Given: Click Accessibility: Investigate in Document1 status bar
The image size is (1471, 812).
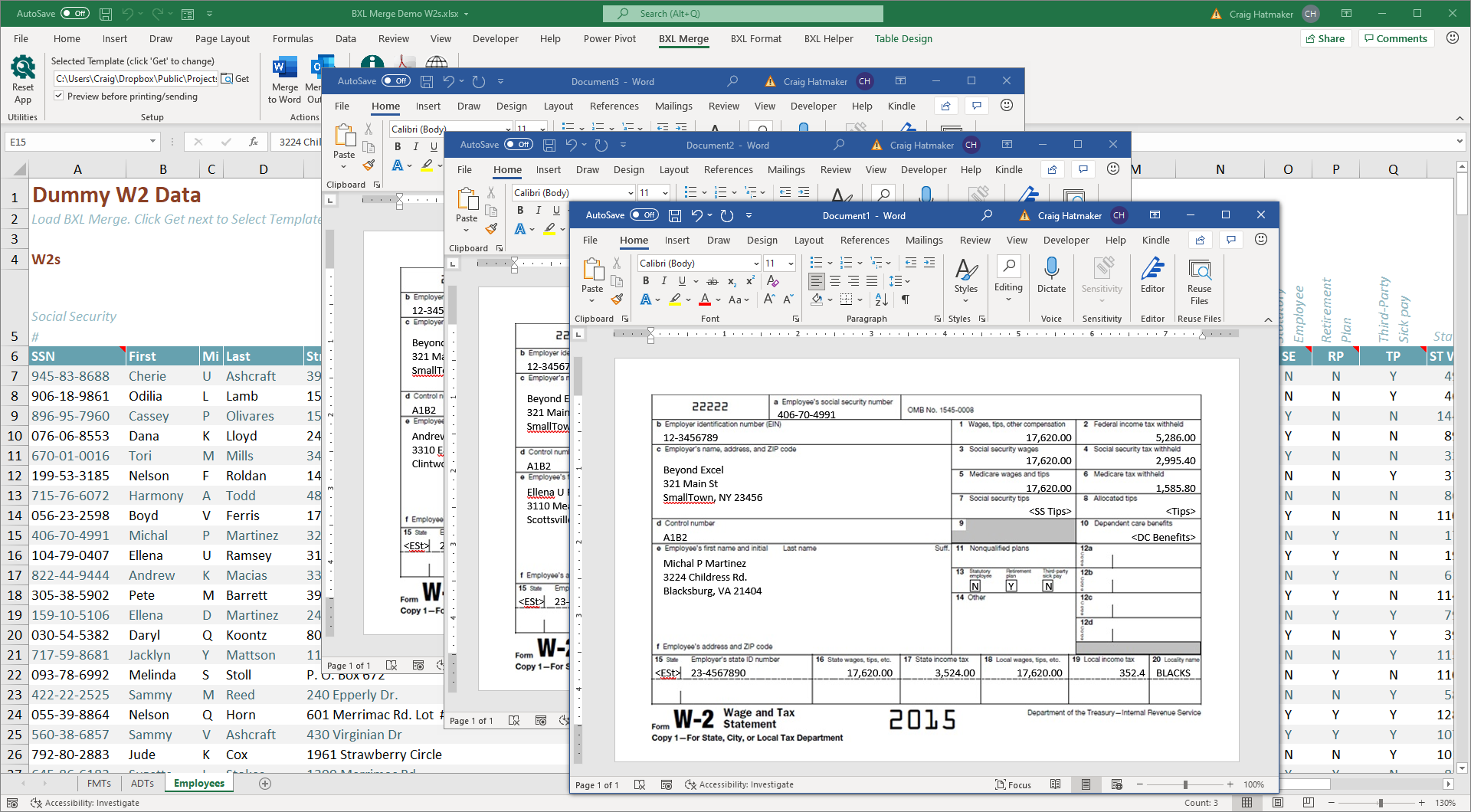Looking at the screenshot, I should [739, 784].
